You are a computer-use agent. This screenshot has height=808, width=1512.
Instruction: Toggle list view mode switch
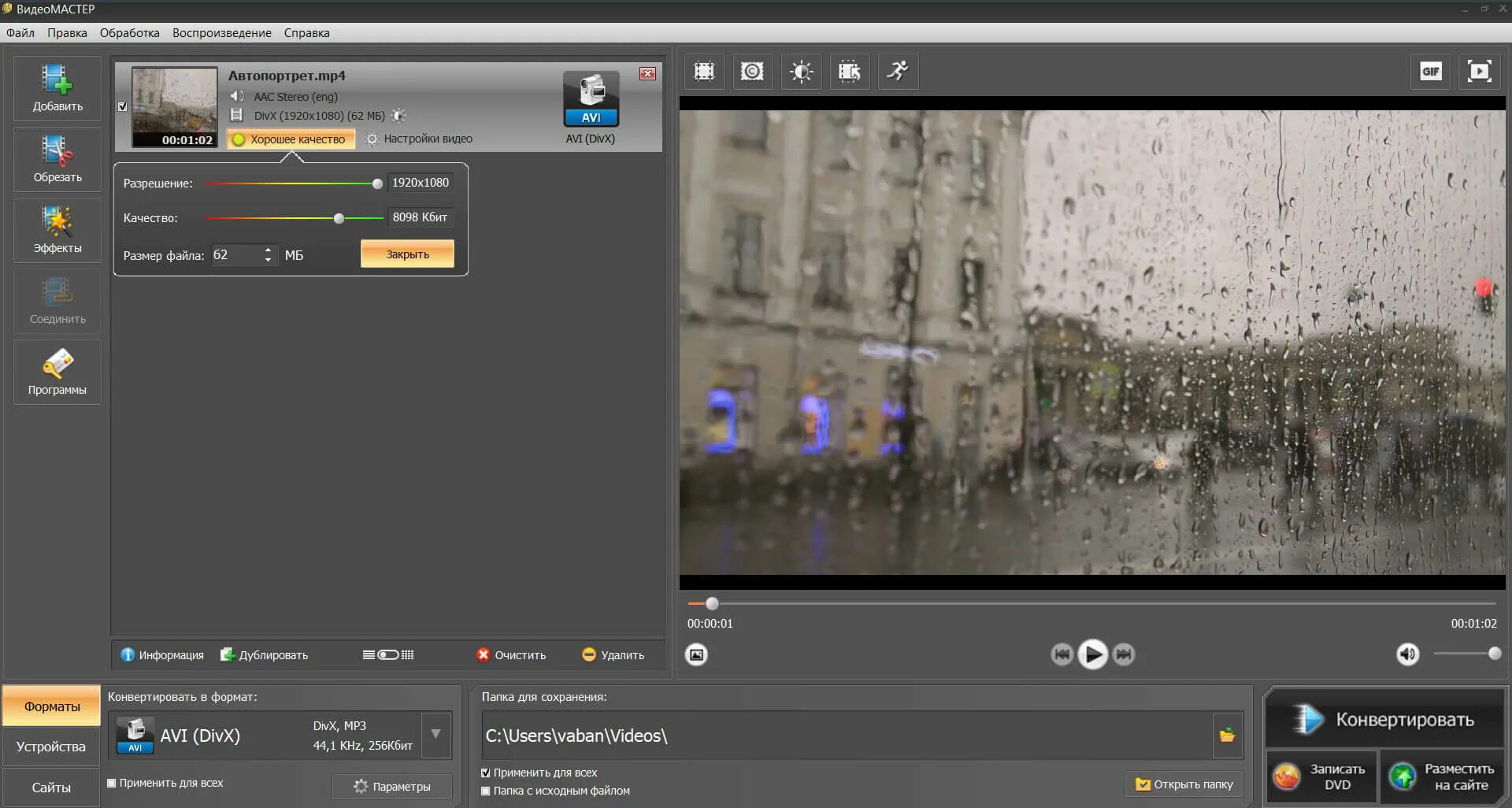pyautogui.click(x=388, y=654)
